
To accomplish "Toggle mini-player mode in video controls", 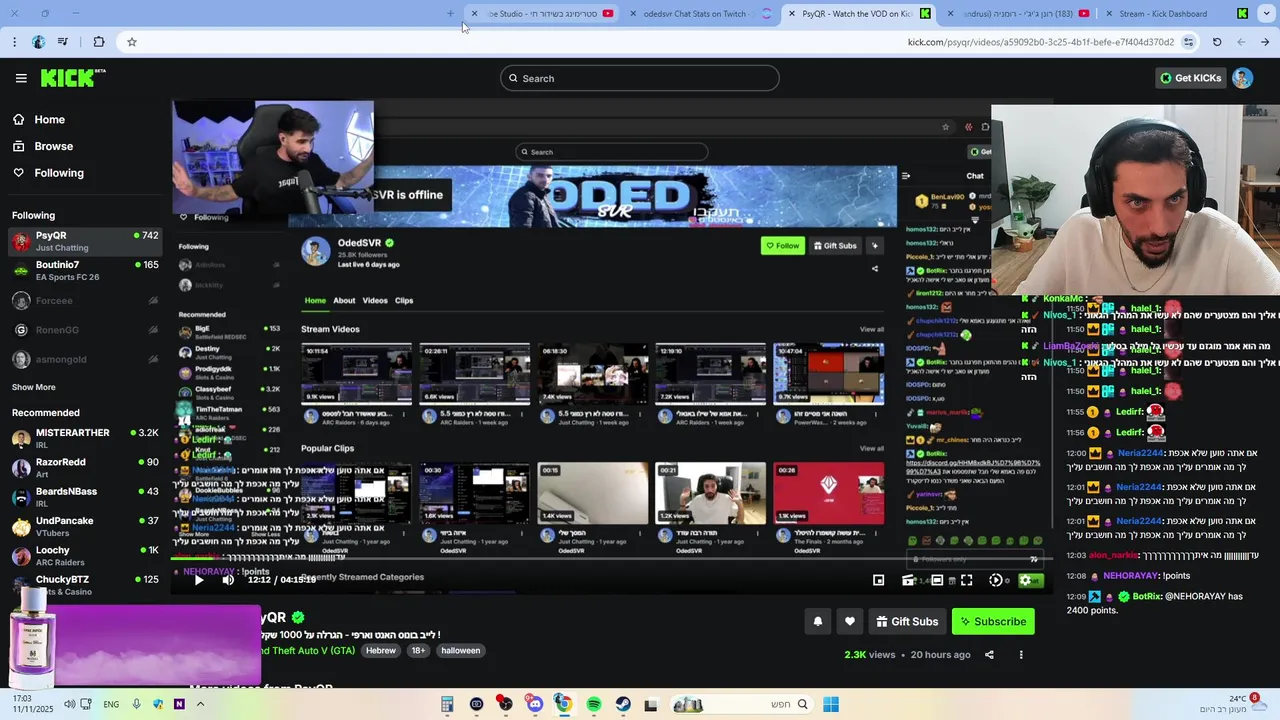I will tap(878, 580).
